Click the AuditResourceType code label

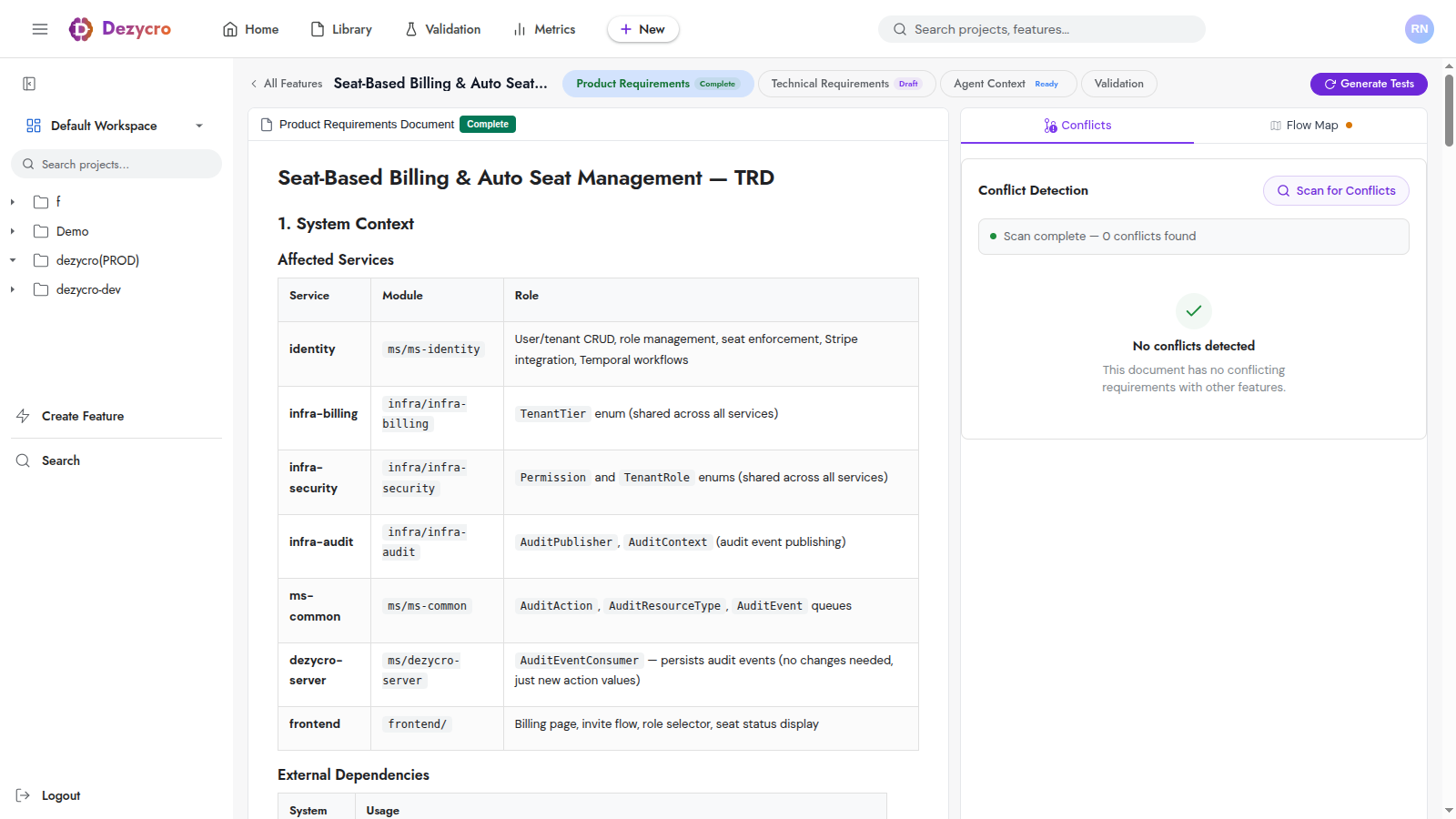(664, 606)
